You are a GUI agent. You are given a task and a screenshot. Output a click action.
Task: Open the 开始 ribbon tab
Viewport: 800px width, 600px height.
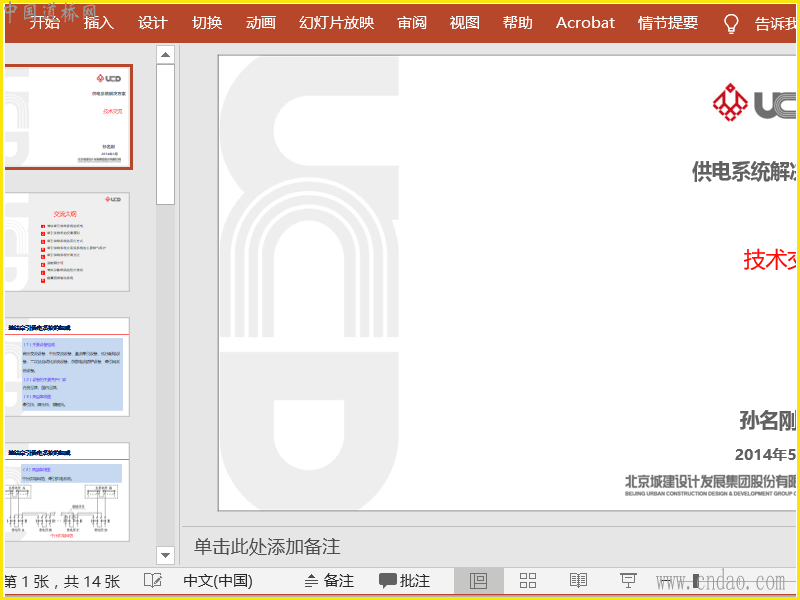[x=44, y=23]
